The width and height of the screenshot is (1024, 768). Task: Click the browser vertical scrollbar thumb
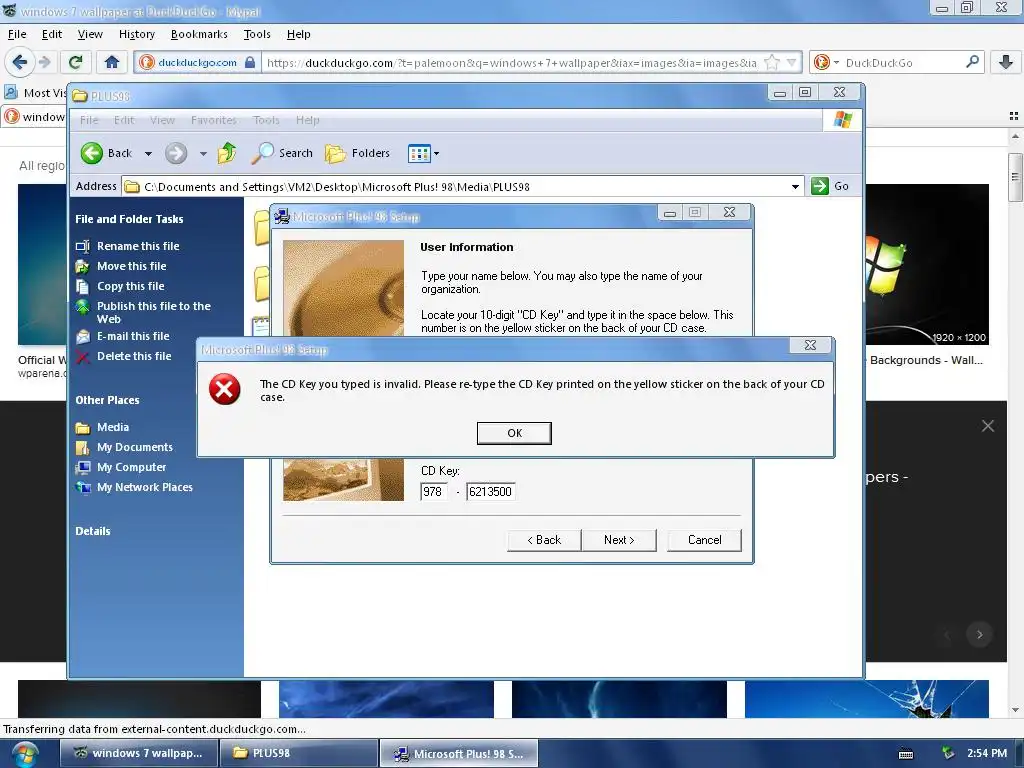1014,177
